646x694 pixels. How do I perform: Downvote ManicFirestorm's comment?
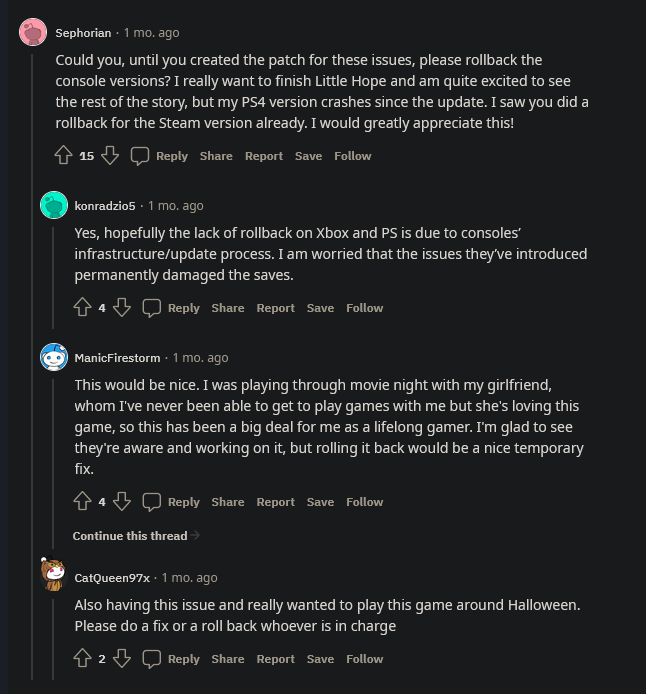122,501
